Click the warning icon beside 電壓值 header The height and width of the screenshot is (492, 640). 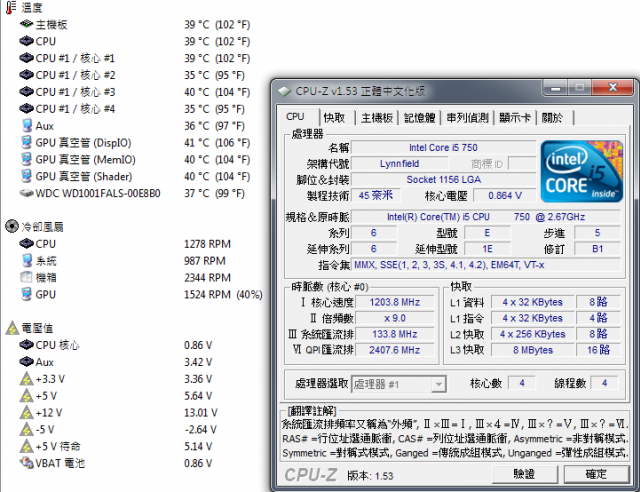point(12,328)
